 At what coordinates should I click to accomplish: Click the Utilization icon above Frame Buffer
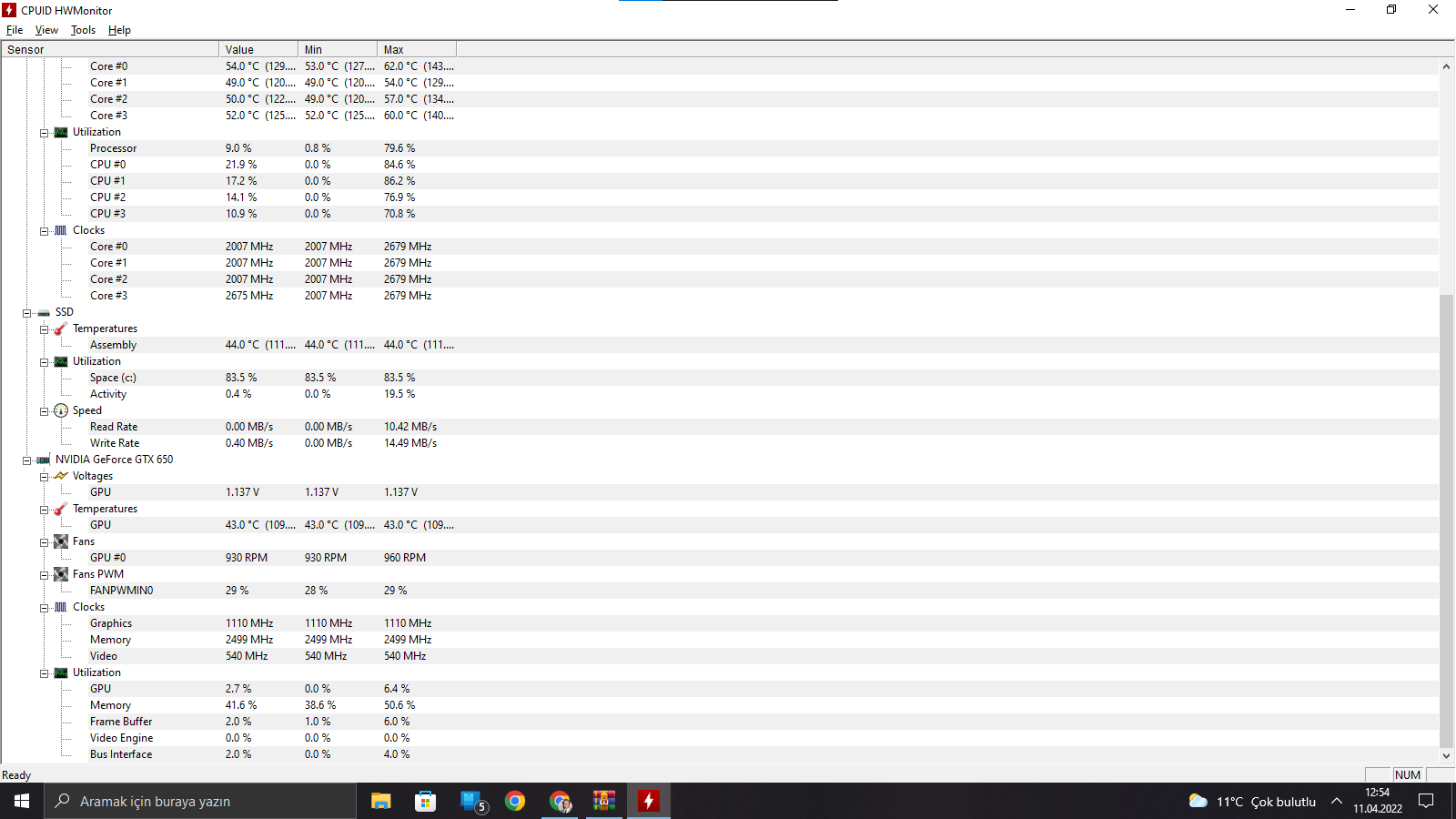(x=61, y=672)
